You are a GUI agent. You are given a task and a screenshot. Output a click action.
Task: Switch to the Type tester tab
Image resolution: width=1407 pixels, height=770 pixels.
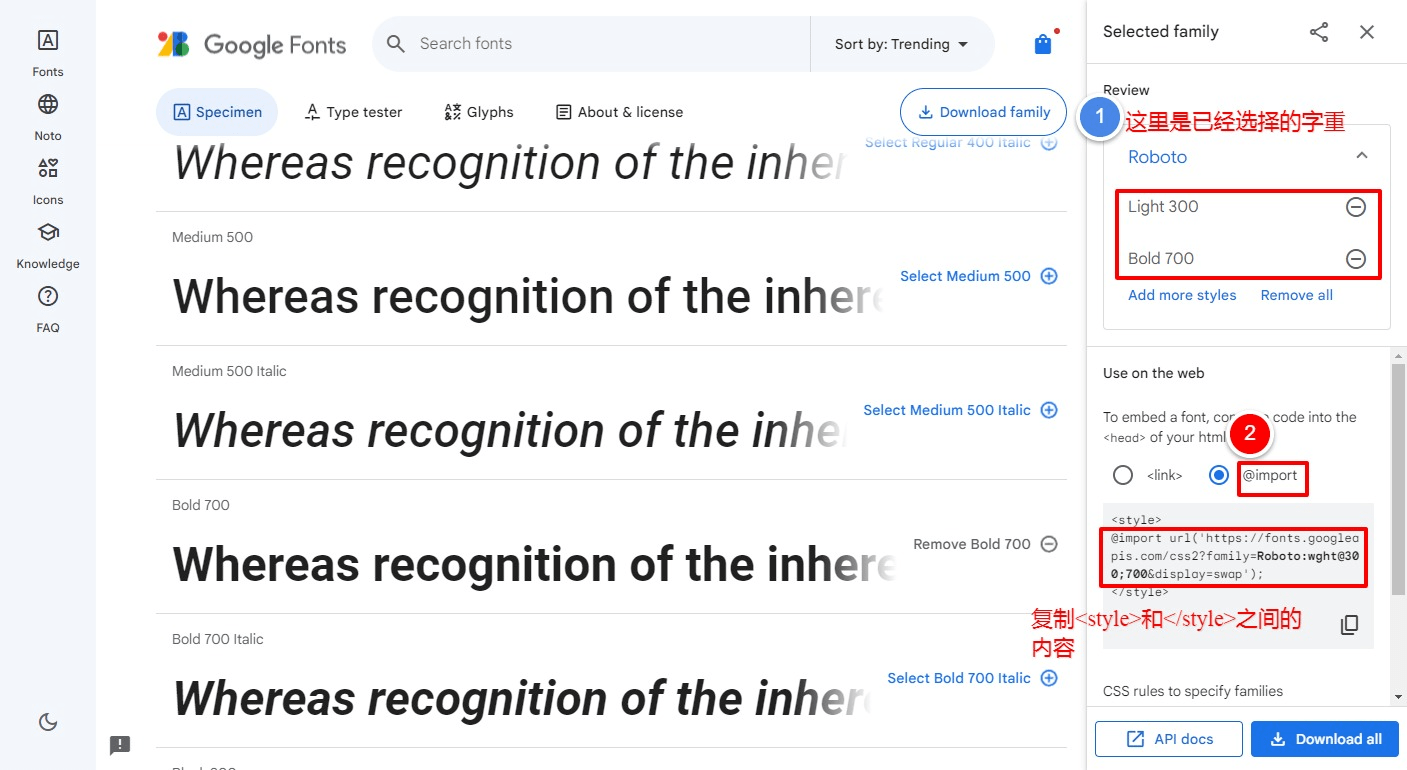coord(353,112)
